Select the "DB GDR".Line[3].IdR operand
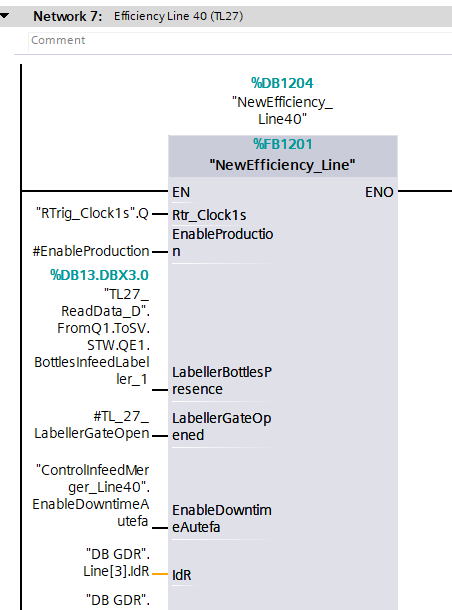The width and height of the screenshot is (452, 610). point(116,563)
